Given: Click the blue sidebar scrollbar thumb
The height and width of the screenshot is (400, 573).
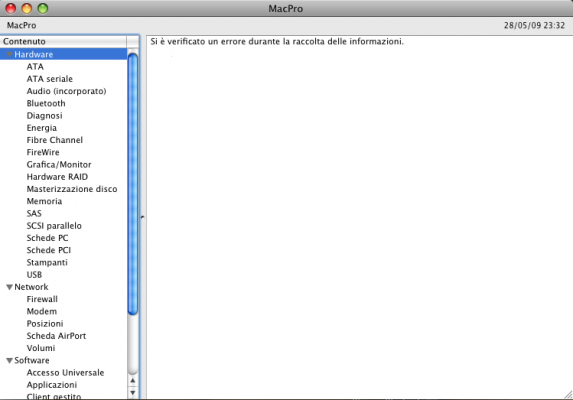Looking at the screenshot, I should click(x=133, y=184).
